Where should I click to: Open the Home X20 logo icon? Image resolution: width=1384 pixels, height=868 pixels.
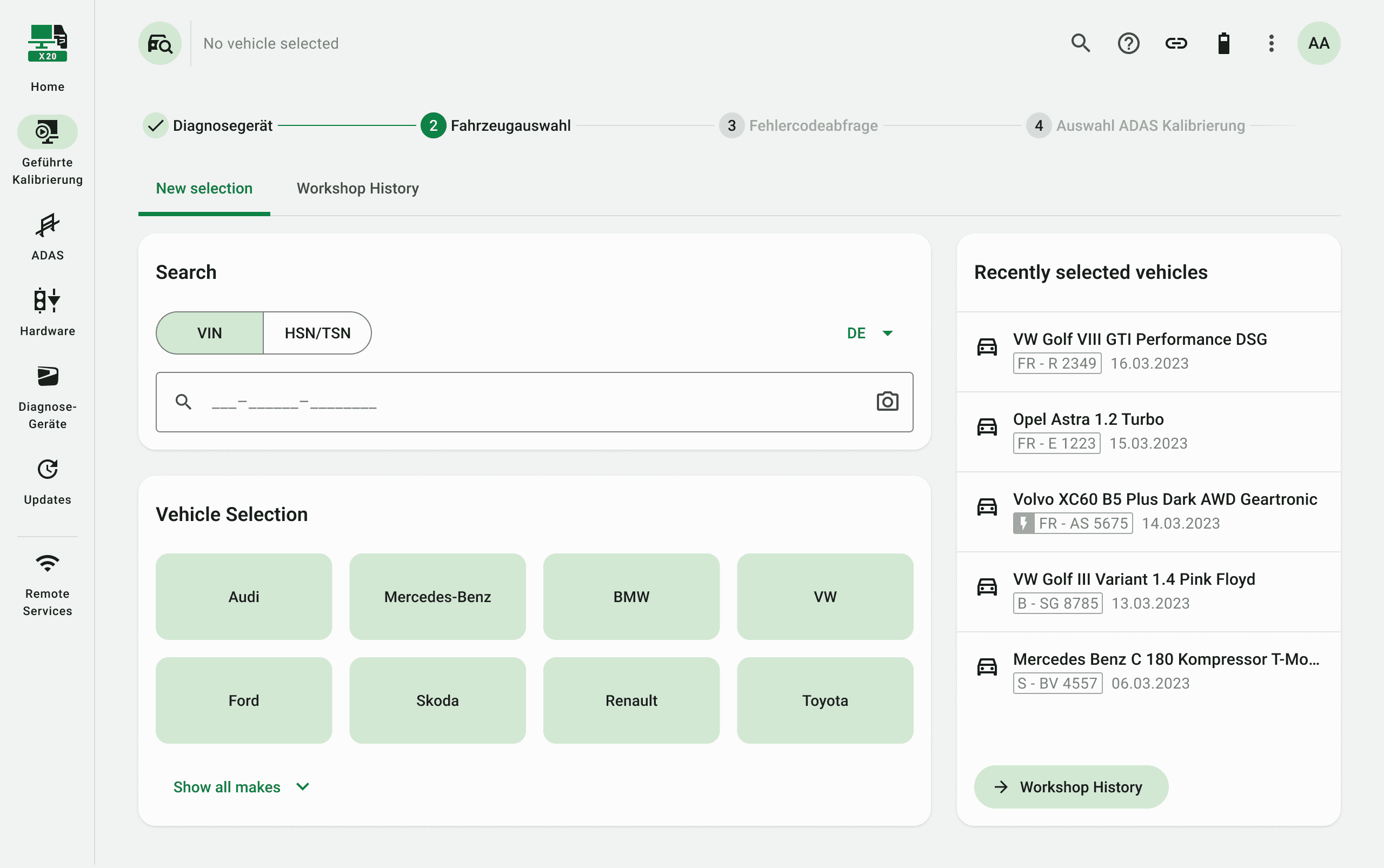pos(48,43)
